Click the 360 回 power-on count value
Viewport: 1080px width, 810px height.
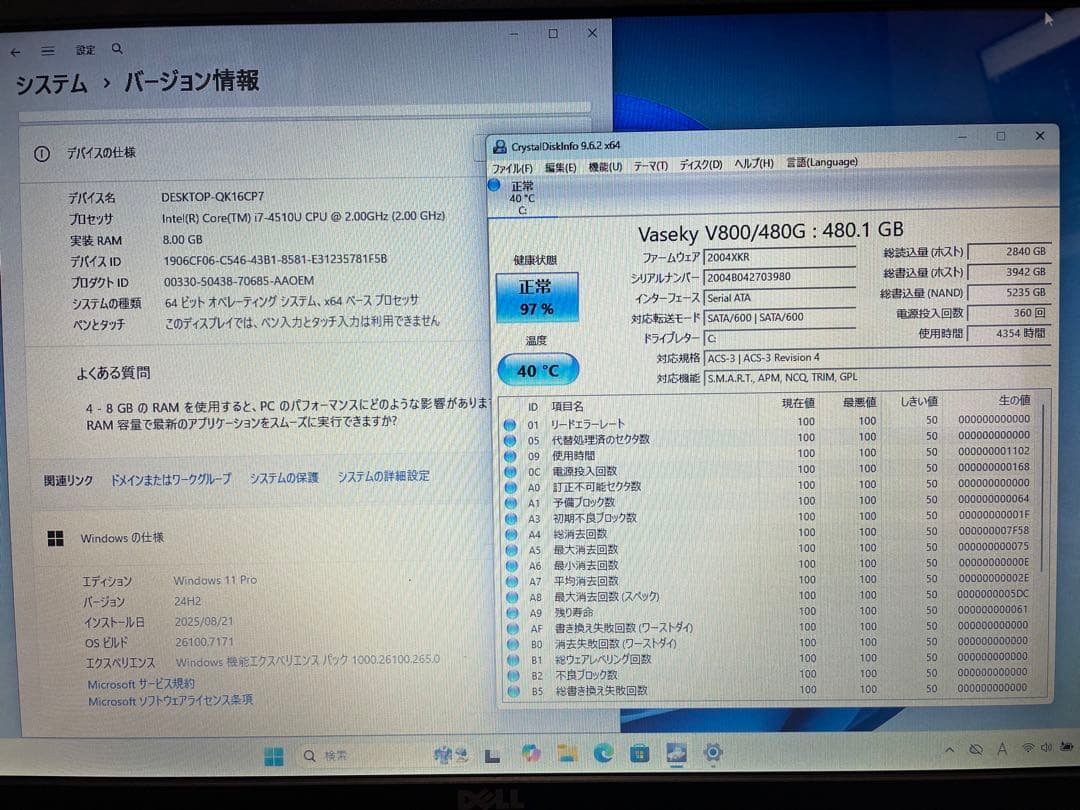[1009, 313]
